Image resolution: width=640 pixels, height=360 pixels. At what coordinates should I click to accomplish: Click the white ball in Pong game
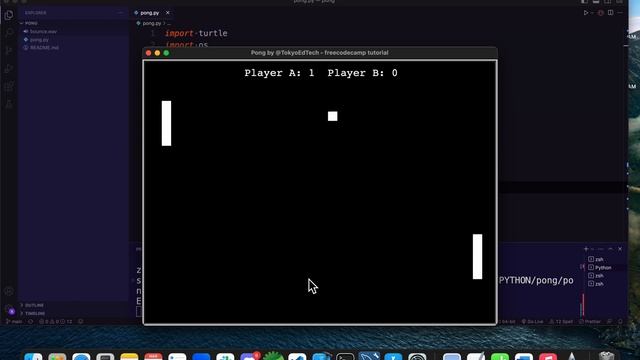tap(333, 116)
